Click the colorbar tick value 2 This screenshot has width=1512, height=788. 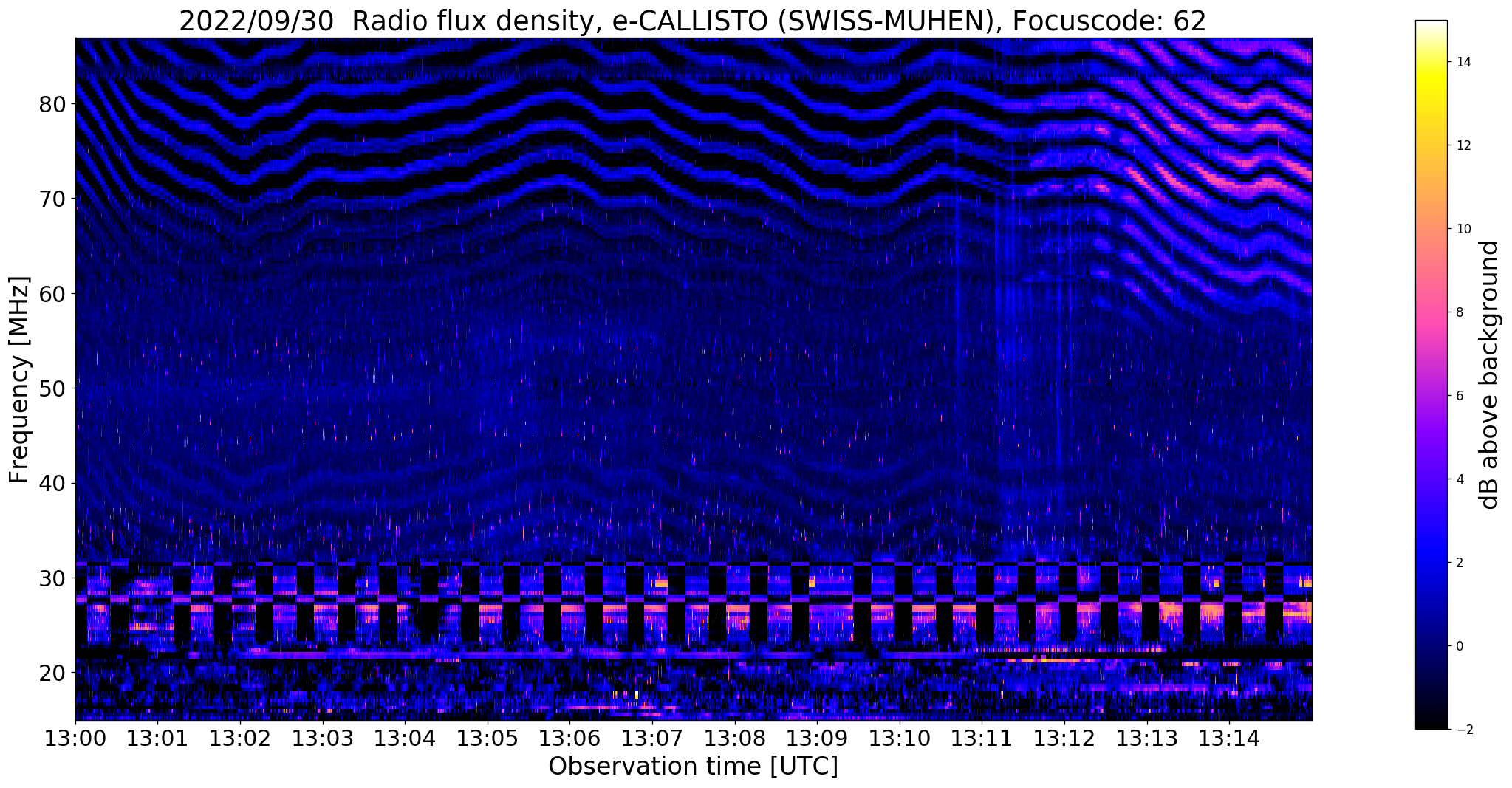click(x=1459, y=563)
